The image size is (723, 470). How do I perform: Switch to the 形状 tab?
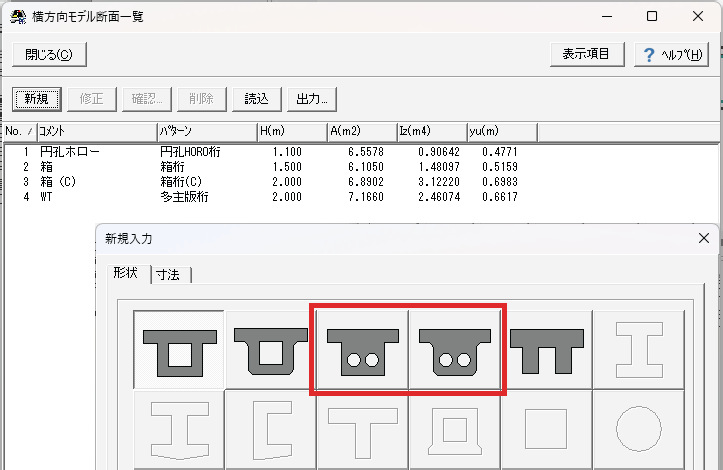126,274
